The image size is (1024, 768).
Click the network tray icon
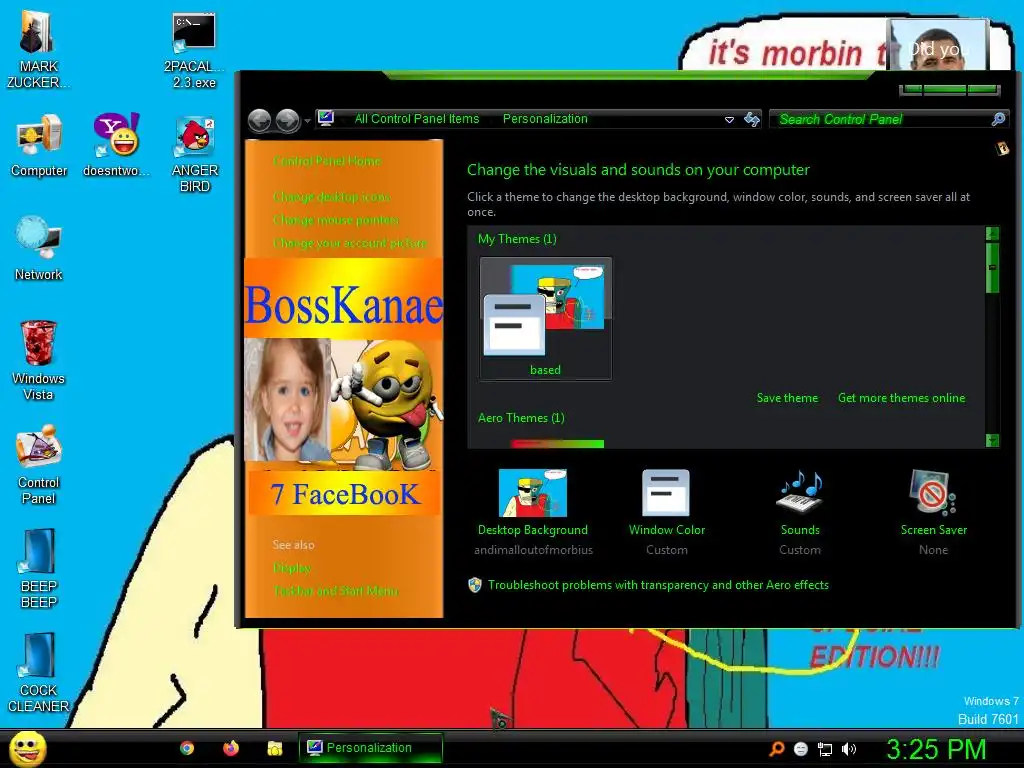[825, 750]
